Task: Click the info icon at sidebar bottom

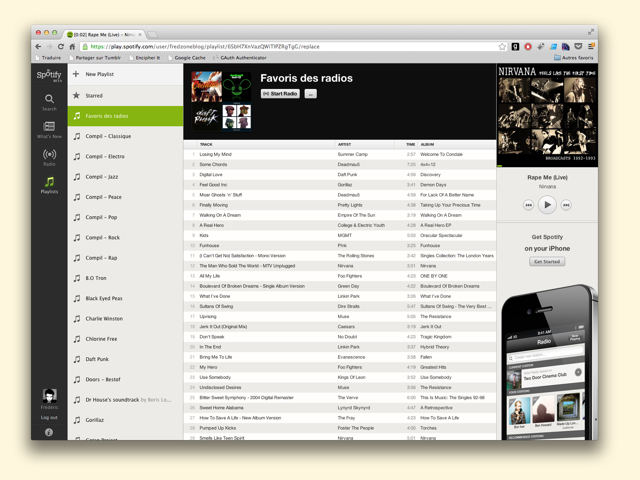Action: point(49,432)
